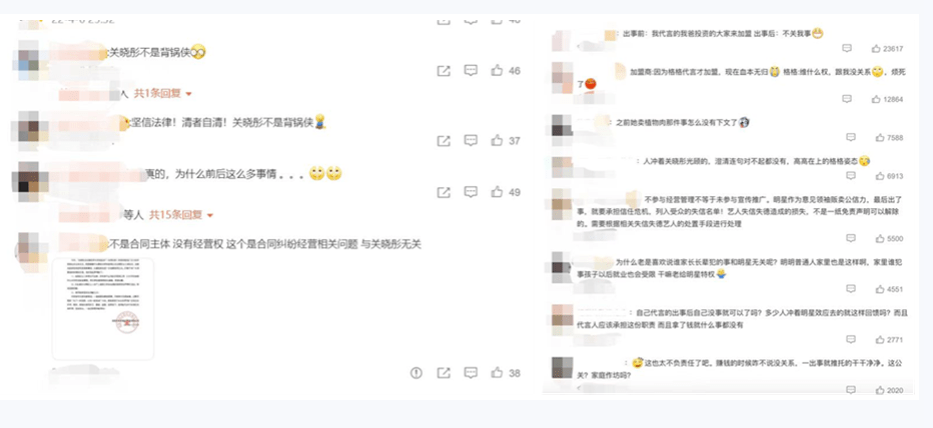933x428 pixels.
Task: Expand the 共15条回复 replies
Action: tap(181, 214)
